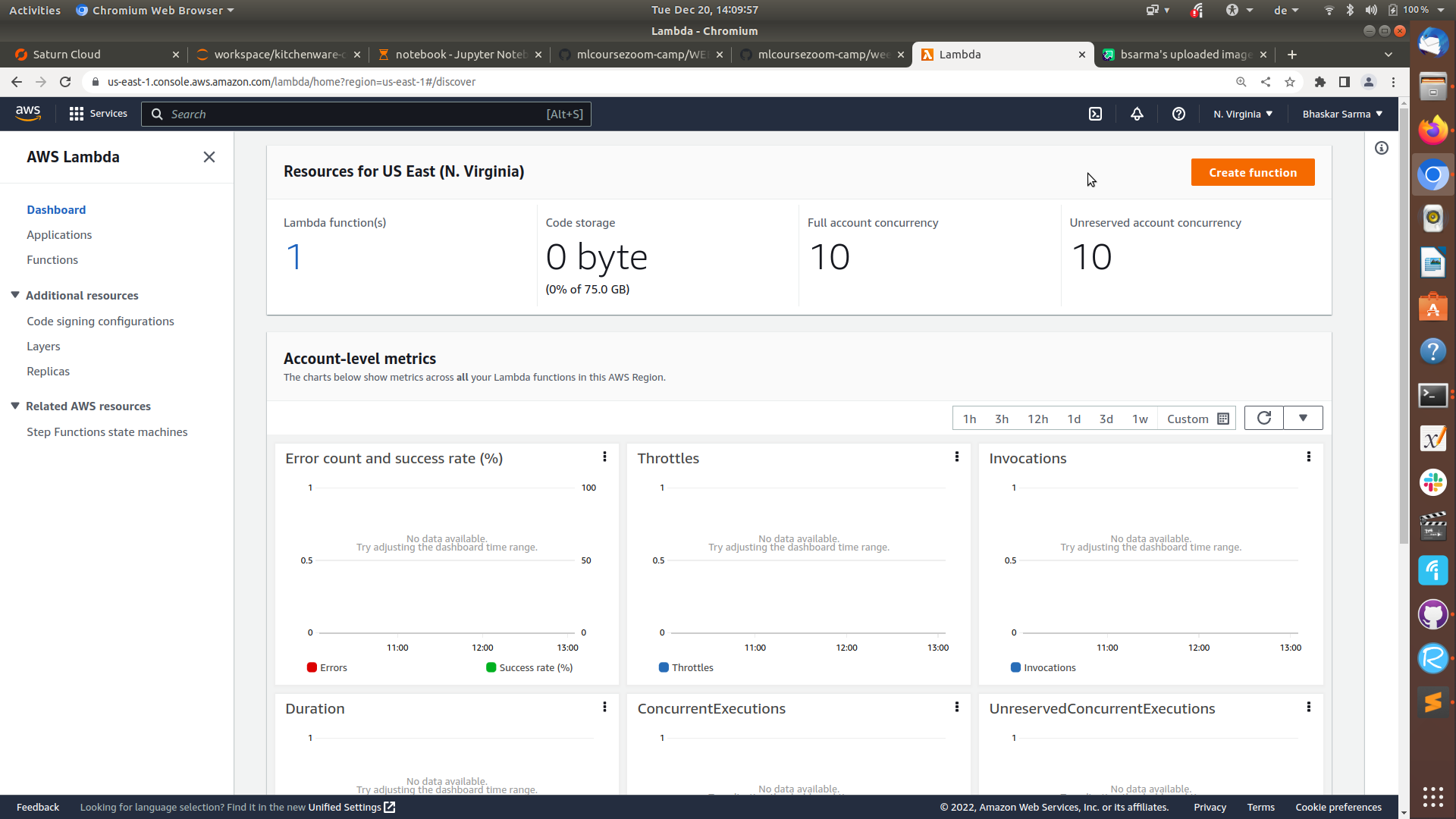The image size is (1456, 819).
Task: Click the notifications bell icon
Action: coord(1137,114)
